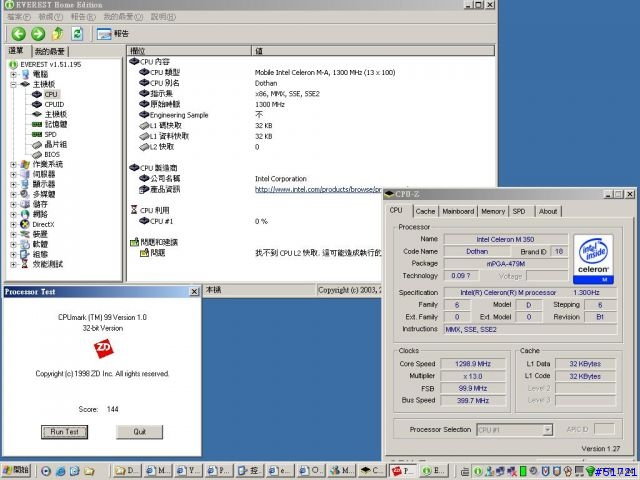Image resolution: width=640 pixels, height=480 pixels.
Task: Click the Name field Intel Celeron M 350
Action: point(506,239)
